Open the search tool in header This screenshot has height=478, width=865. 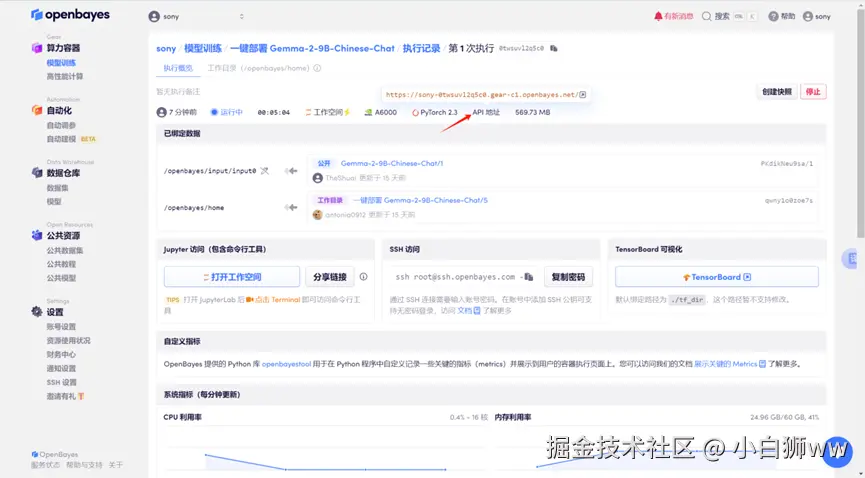pyautogui.click(x=728, y=17)
